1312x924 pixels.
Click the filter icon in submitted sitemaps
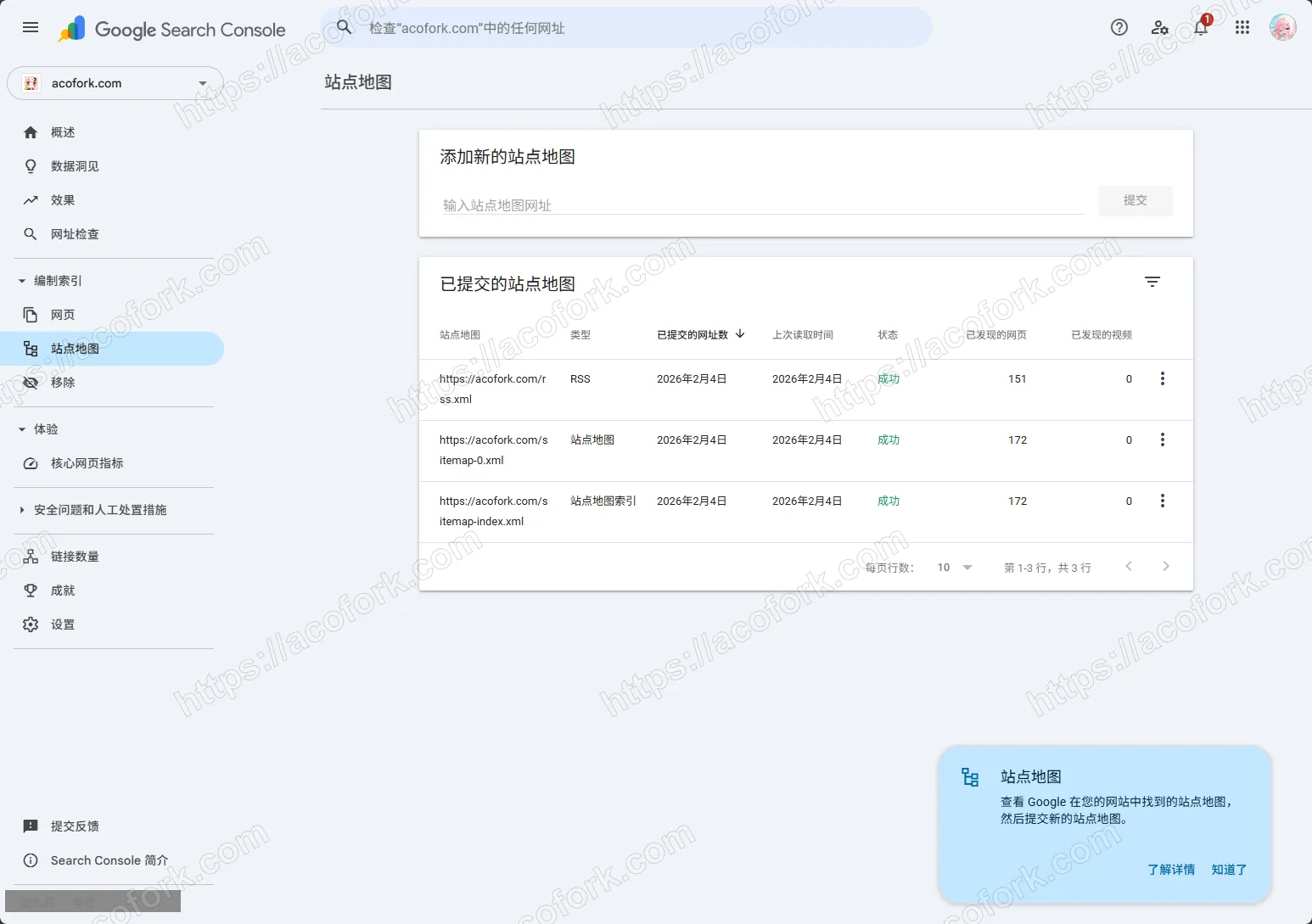(x=1152, y=283)
